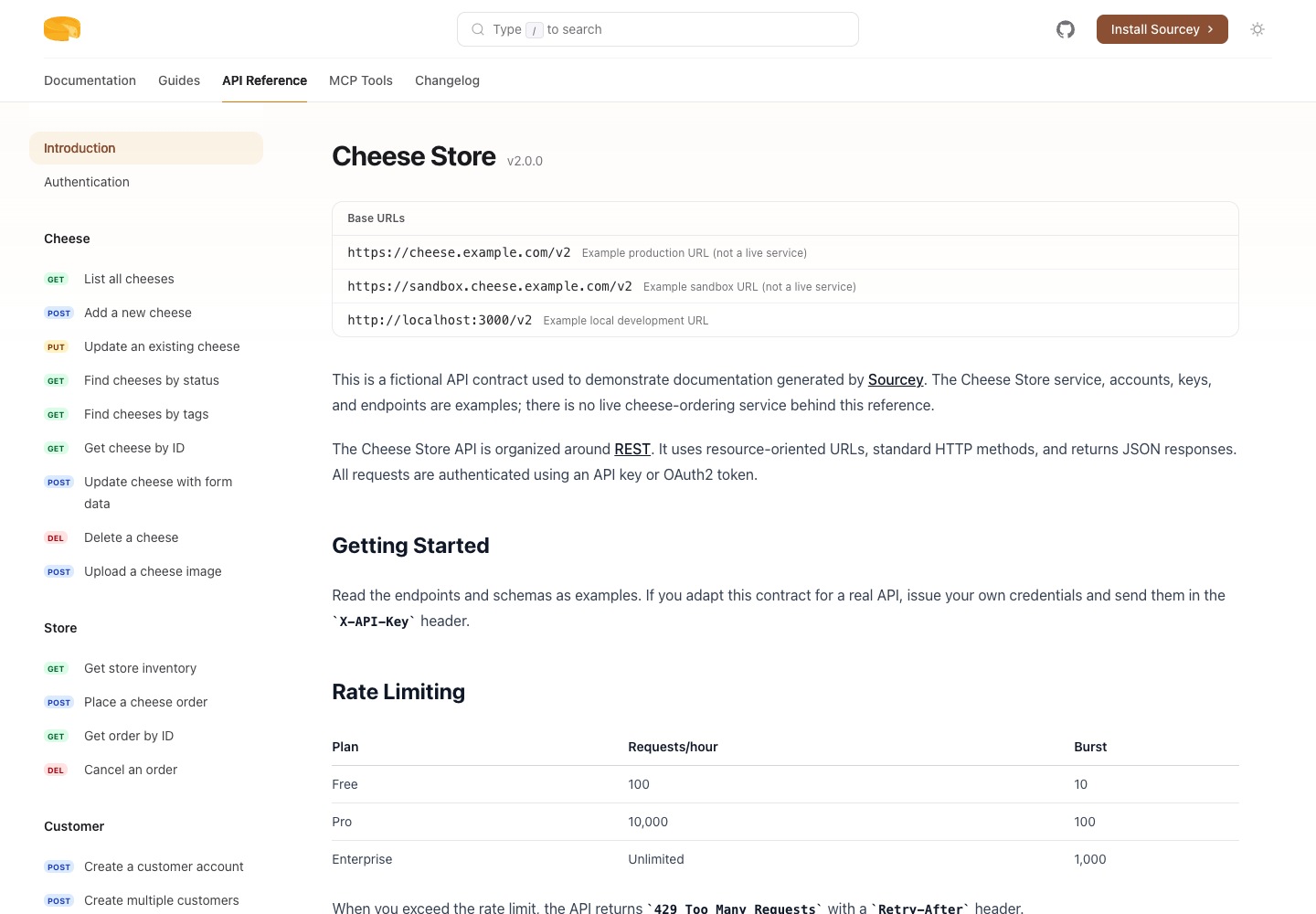The width and height of the screenshot is (1316, 914).
Task: Follow the REST link in the paragraph
Action: (x=632, y=449)
